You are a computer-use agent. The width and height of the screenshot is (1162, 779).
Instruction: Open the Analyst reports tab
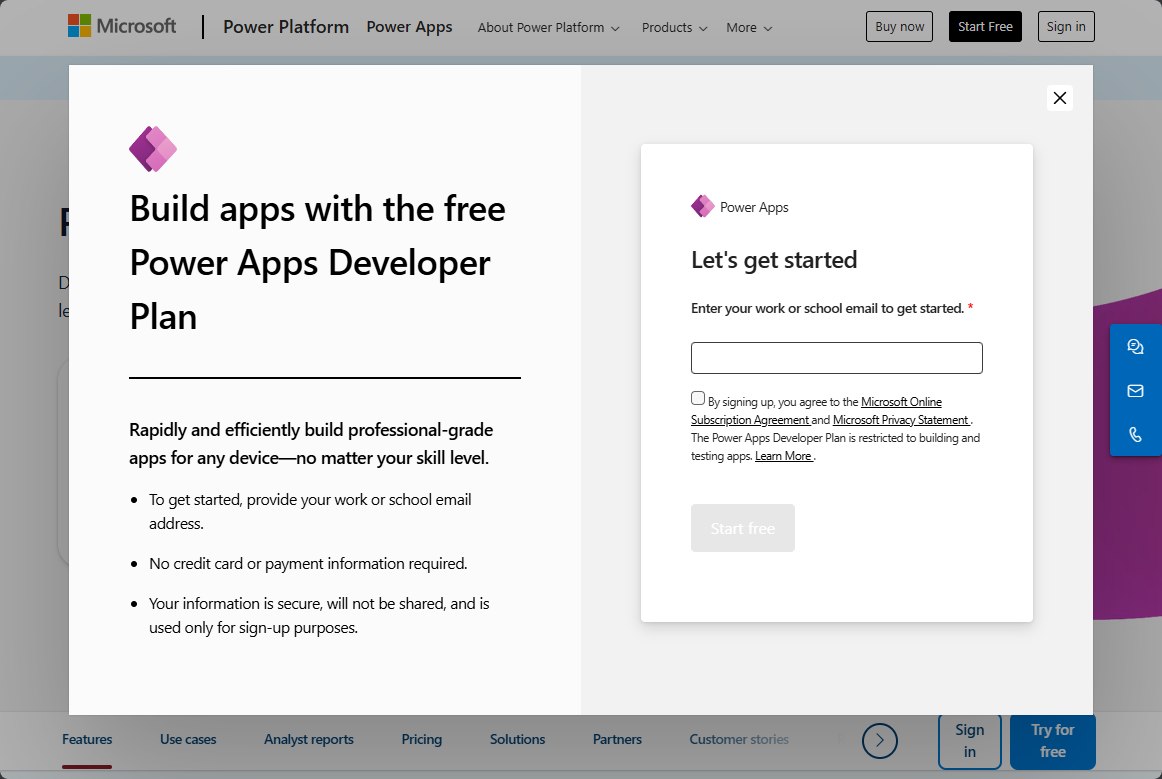[309, 740]
